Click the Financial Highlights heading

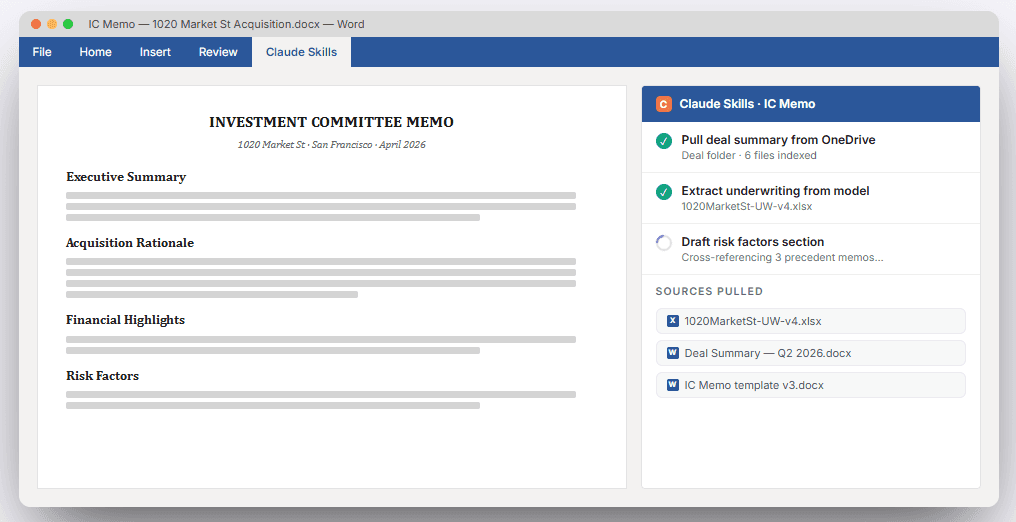click(125, 320)
